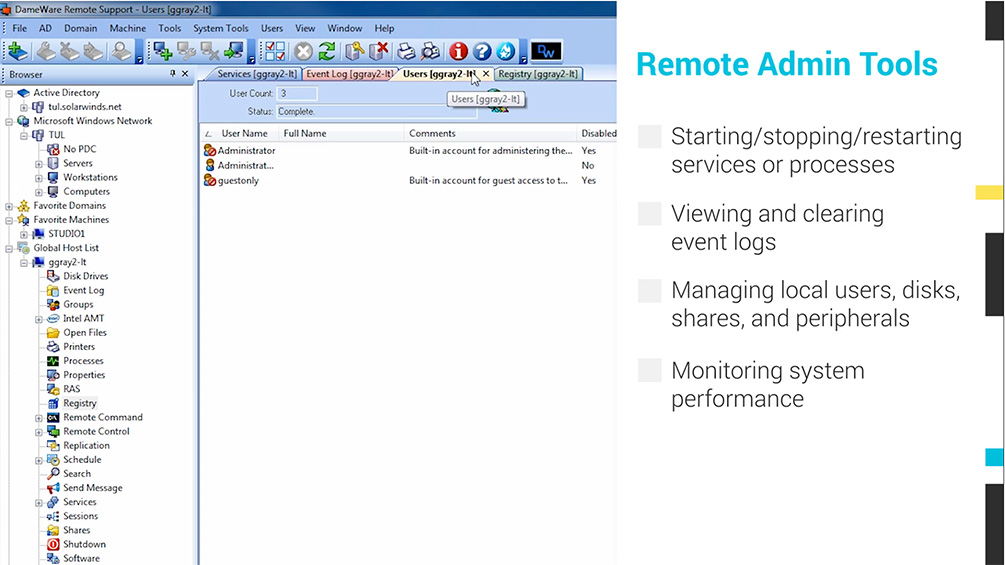This screenshot has width=1005, height=565.
Task: Sort by the Comments column header
Action: [x=432, y=133]
